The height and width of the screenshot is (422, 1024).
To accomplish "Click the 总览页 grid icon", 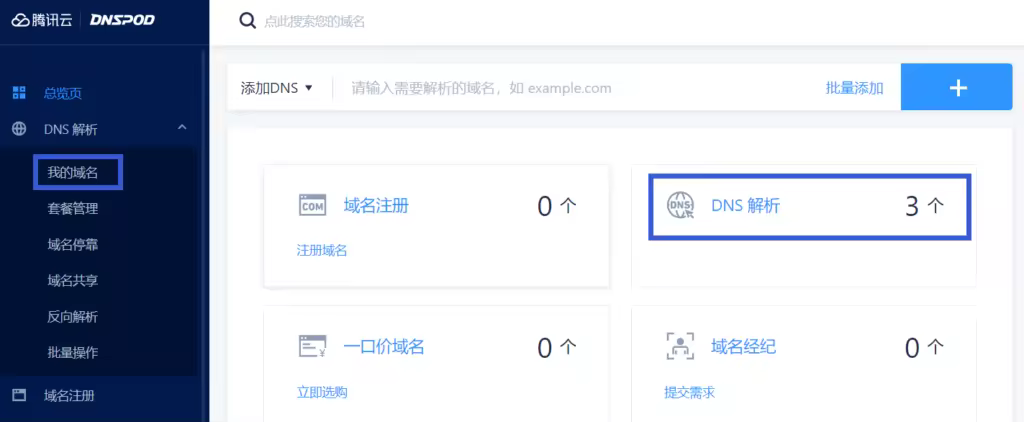I will tap(20, 93).
